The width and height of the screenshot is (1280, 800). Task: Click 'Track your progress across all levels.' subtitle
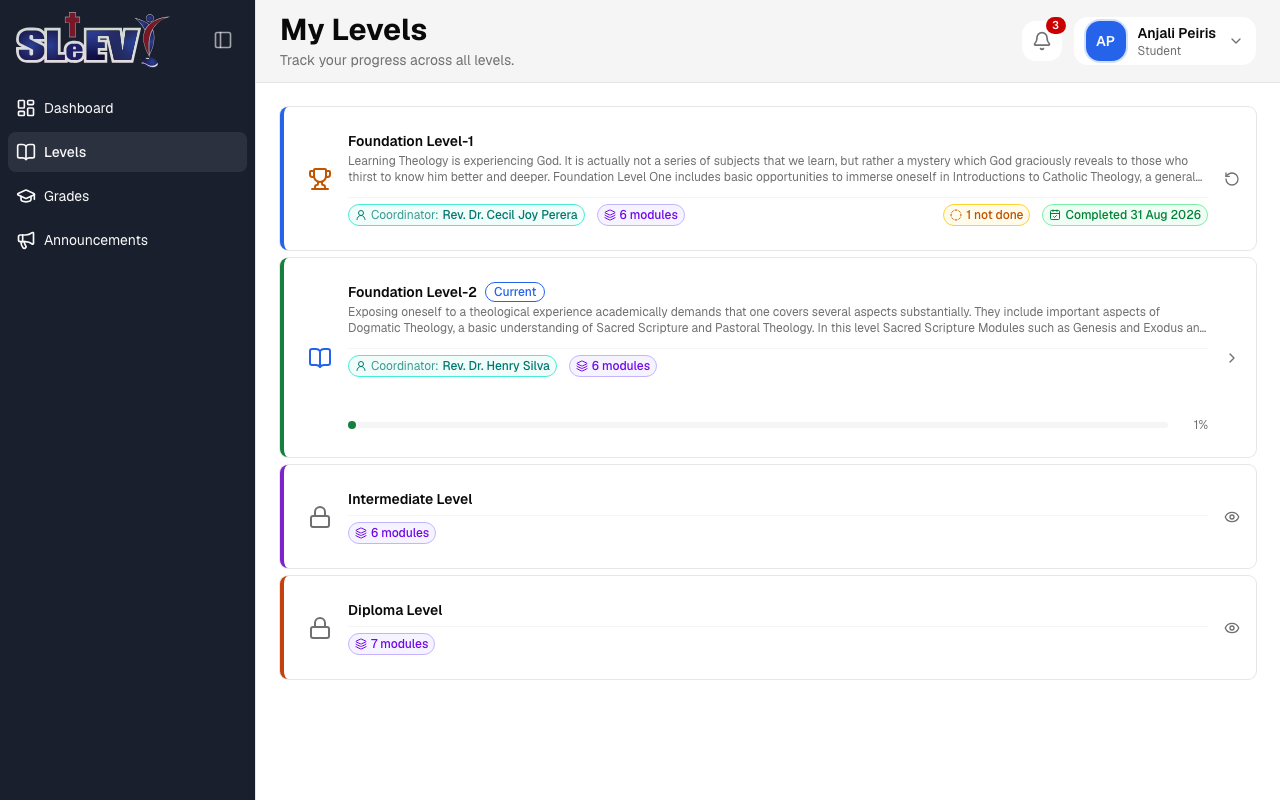point(397,60)
